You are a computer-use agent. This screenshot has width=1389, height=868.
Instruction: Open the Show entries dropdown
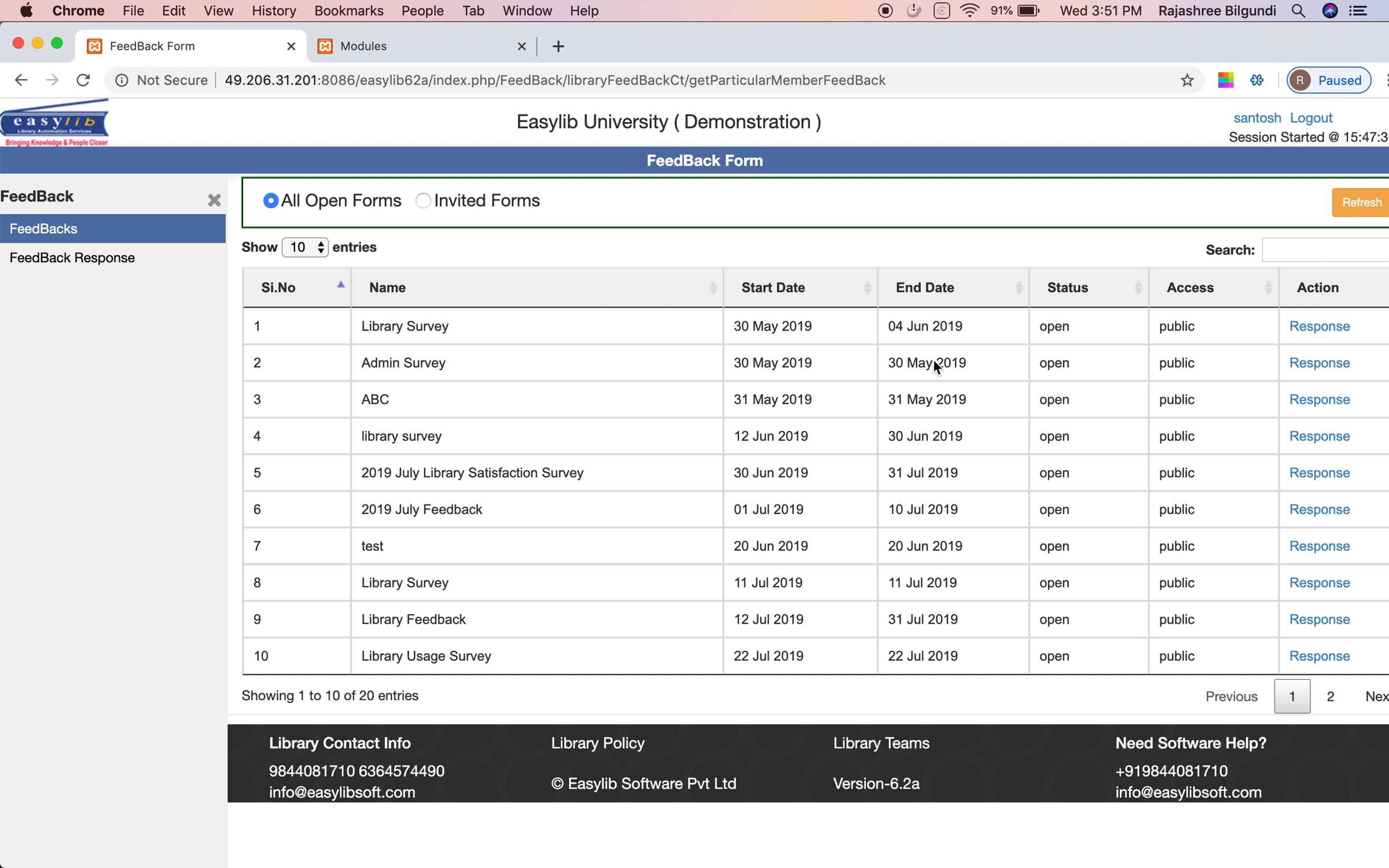pyautogui.click(x=305, y=248)
